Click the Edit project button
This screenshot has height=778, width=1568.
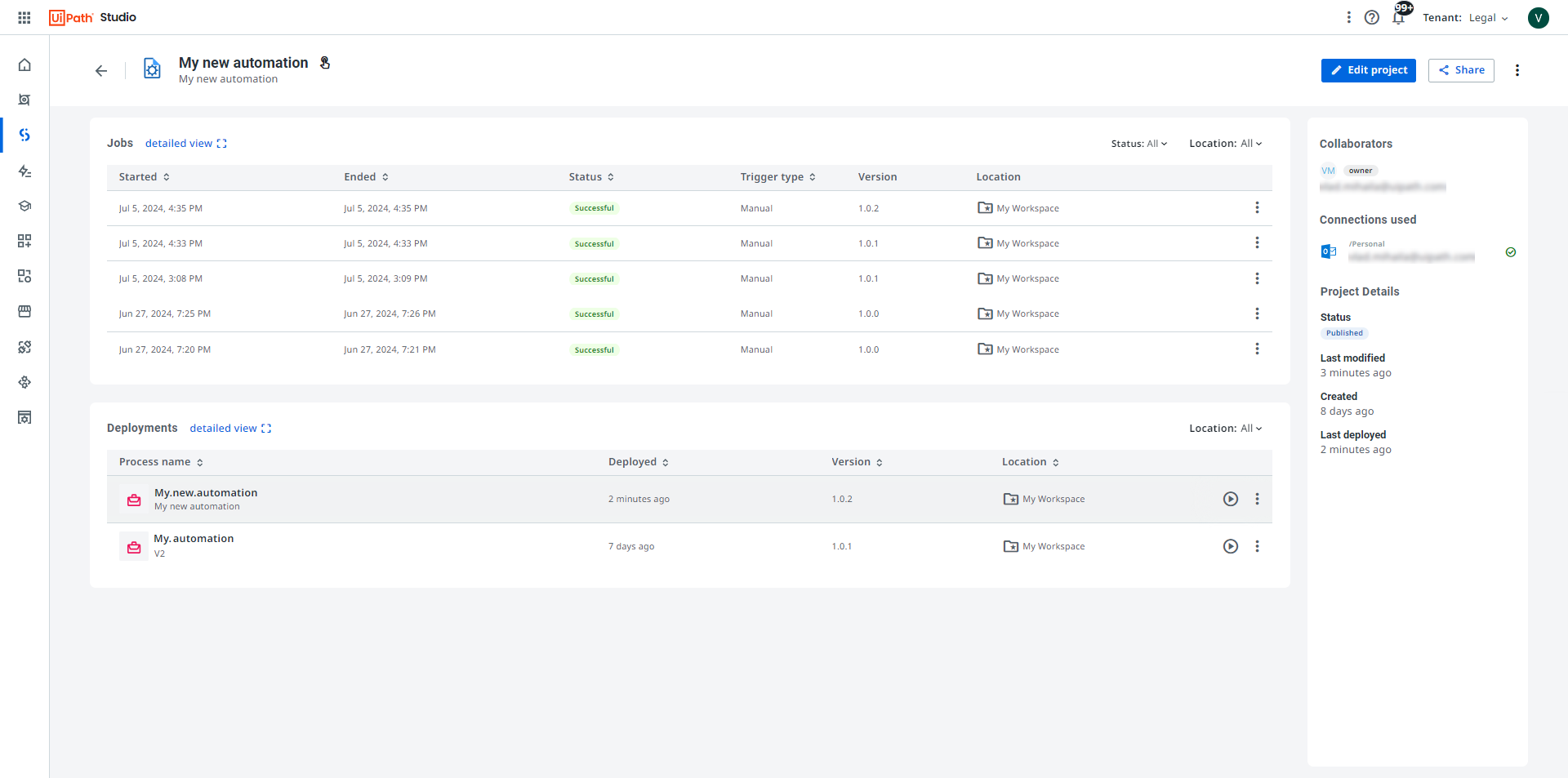[1368, 70]
